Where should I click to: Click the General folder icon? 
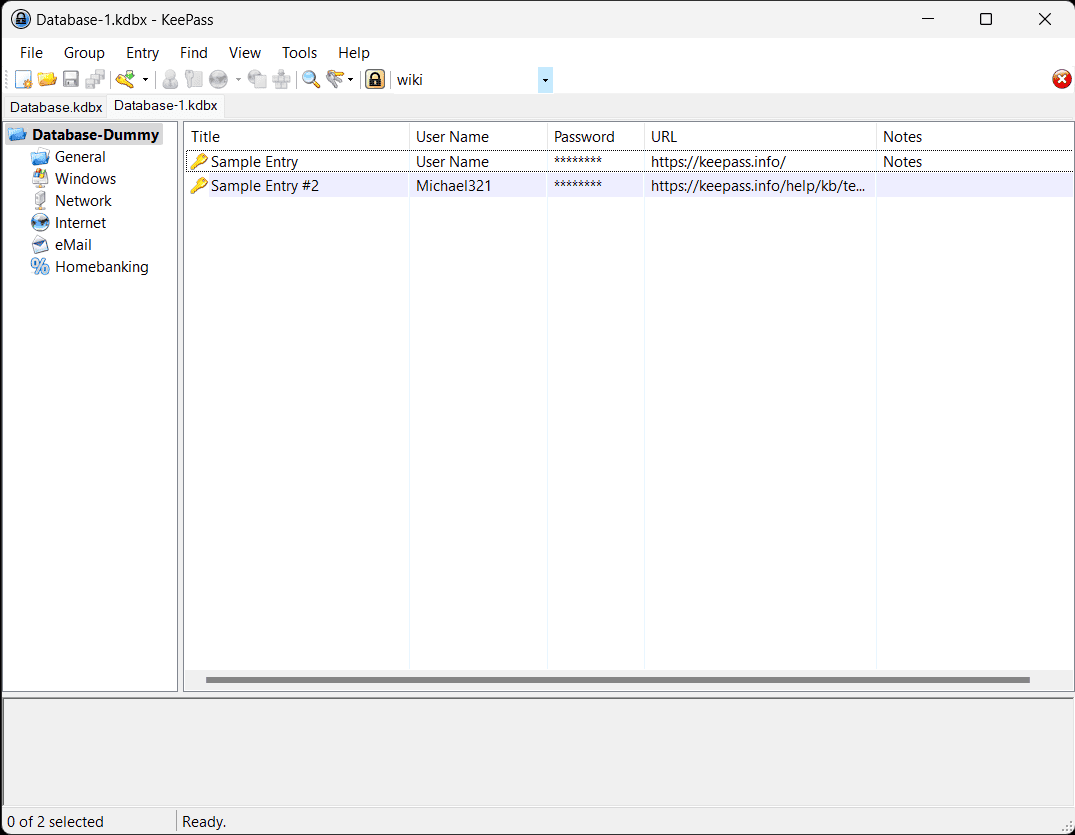tap(40, 157)
